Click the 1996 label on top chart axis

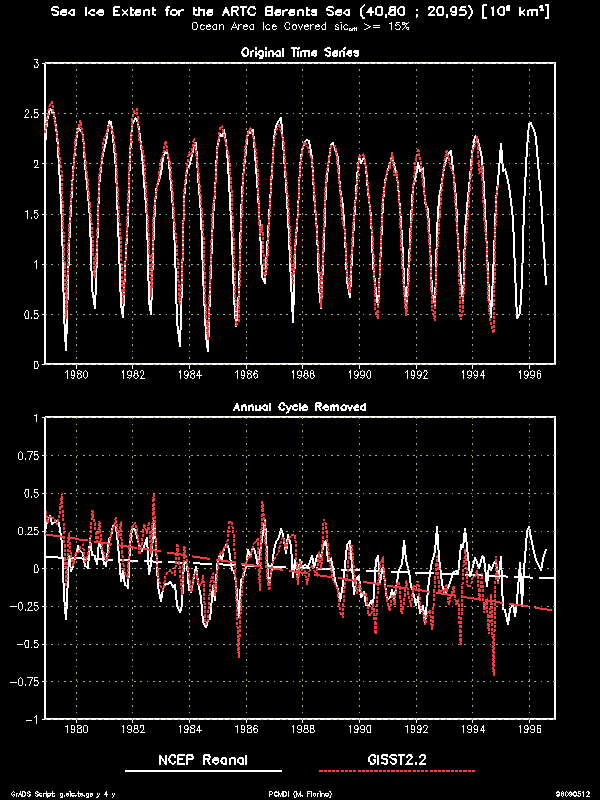tap(528, 375)
